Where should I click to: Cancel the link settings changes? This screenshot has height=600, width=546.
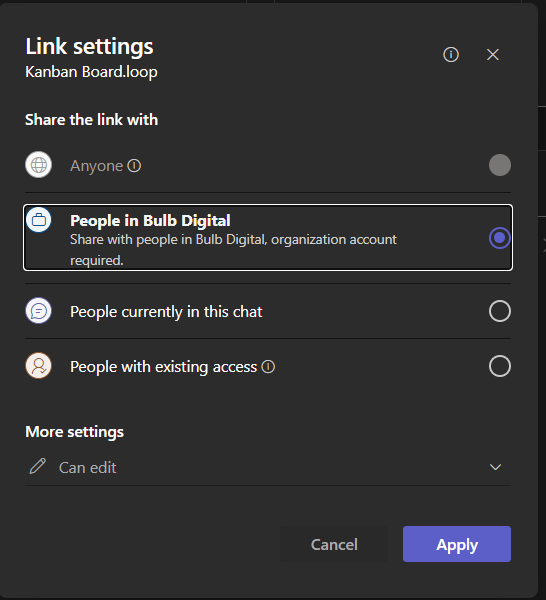click(334, 544)
